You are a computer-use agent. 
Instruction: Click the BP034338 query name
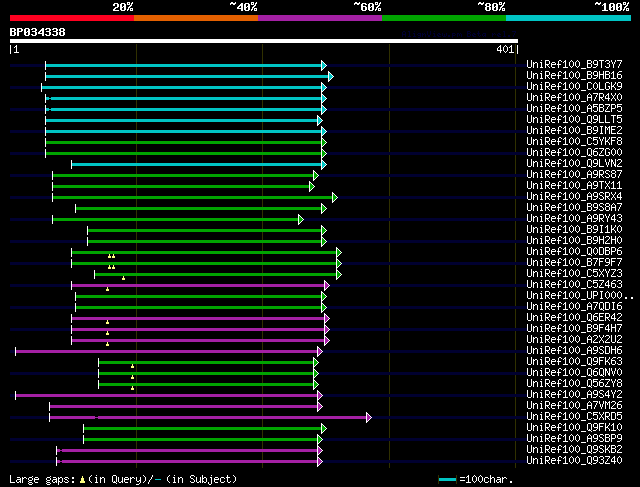coord(38,32)
